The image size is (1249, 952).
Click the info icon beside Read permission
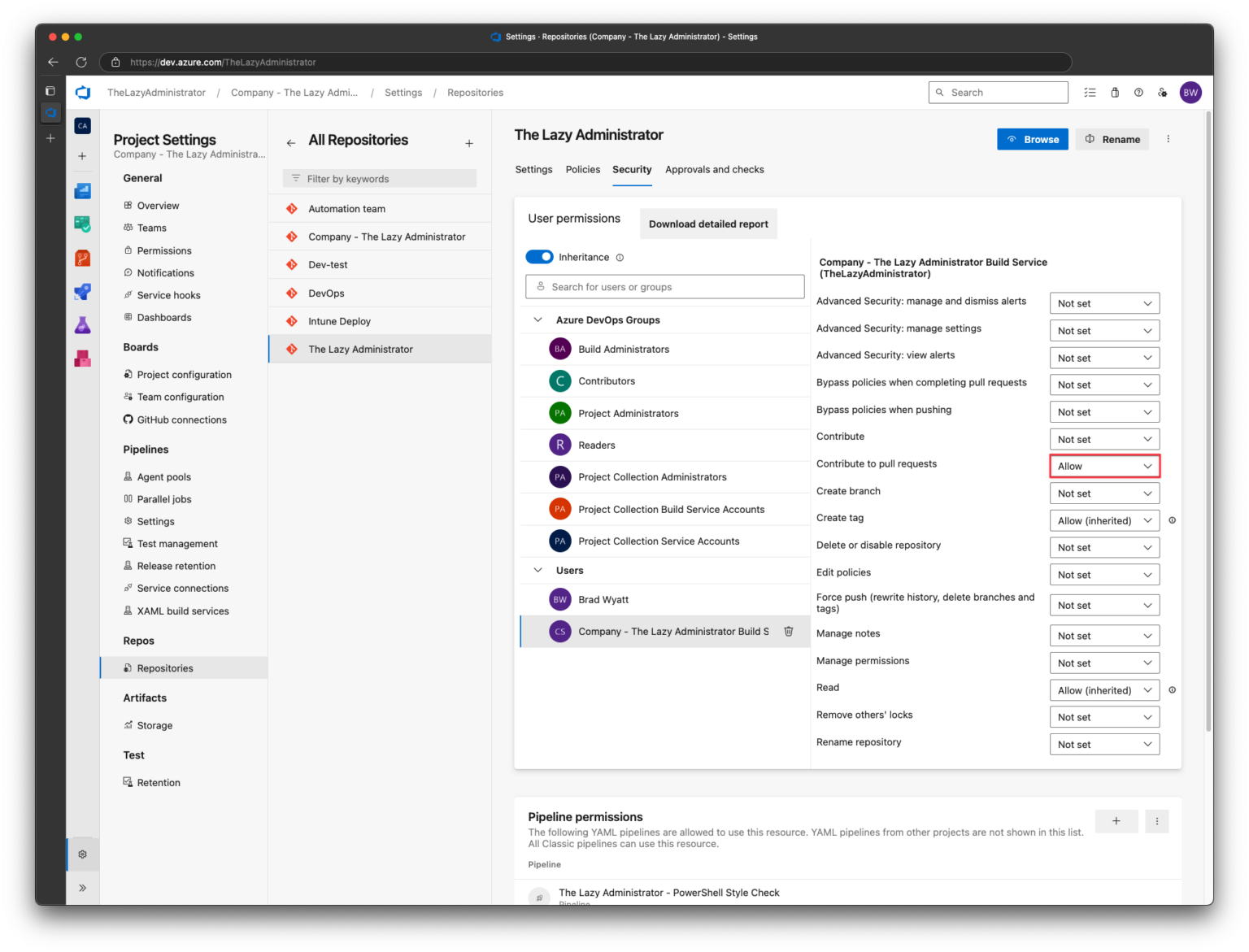click(1172, 690)
